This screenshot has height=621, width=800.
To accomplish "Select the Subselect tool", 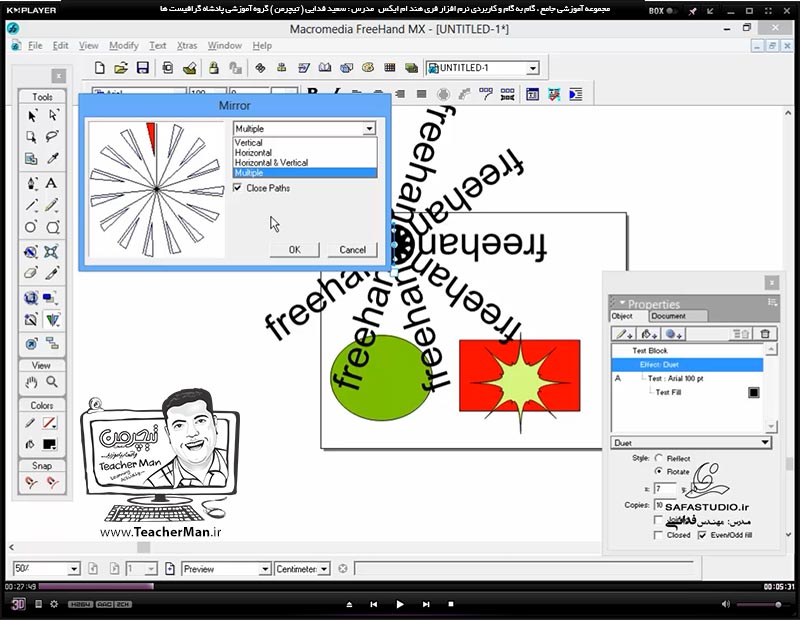I will pos(53,116).
